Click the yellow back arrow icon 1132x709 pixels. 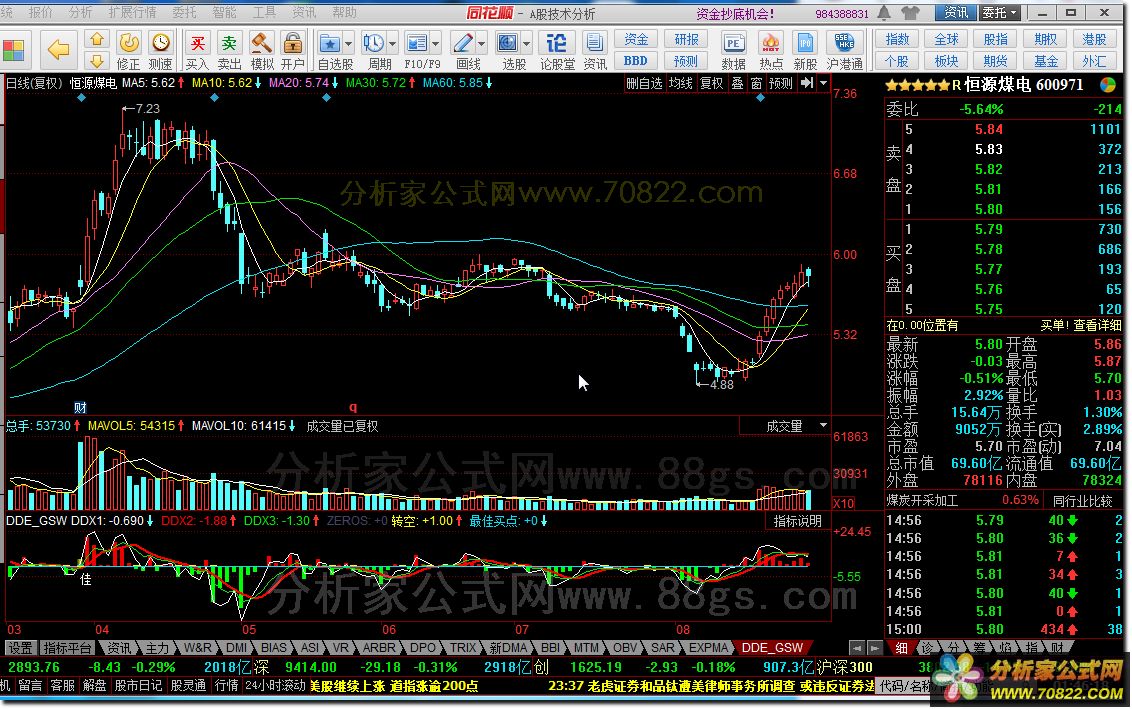click(58, 49)
